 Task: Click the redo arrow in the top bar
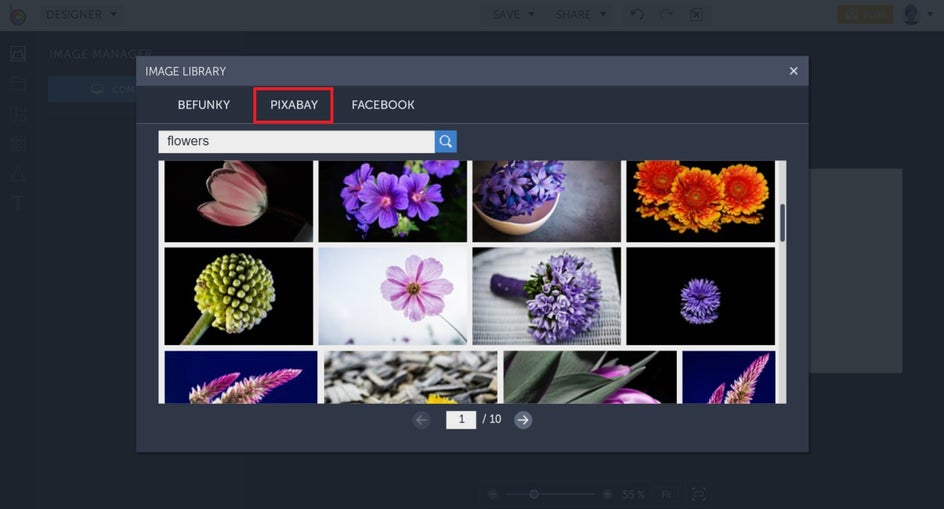click(x=666, y=14)
